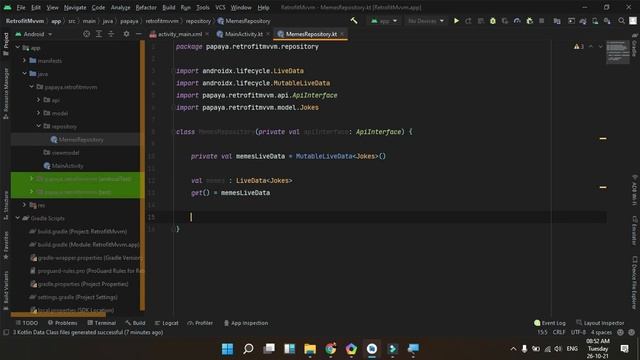
Task: Open Layout Inspector
Action: click(600, 323)
